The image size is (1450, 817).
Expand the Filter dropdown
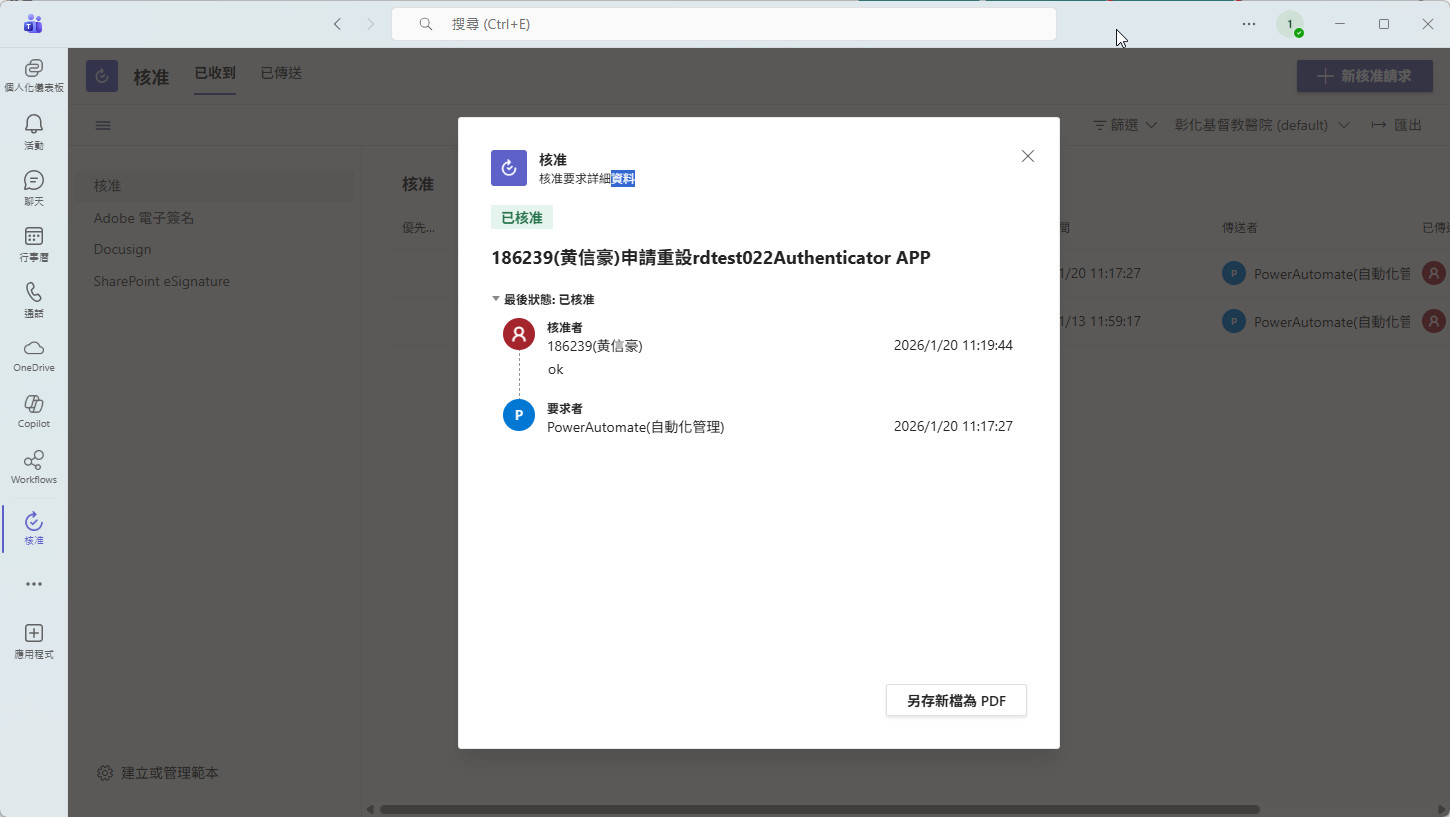(1125, 125)
